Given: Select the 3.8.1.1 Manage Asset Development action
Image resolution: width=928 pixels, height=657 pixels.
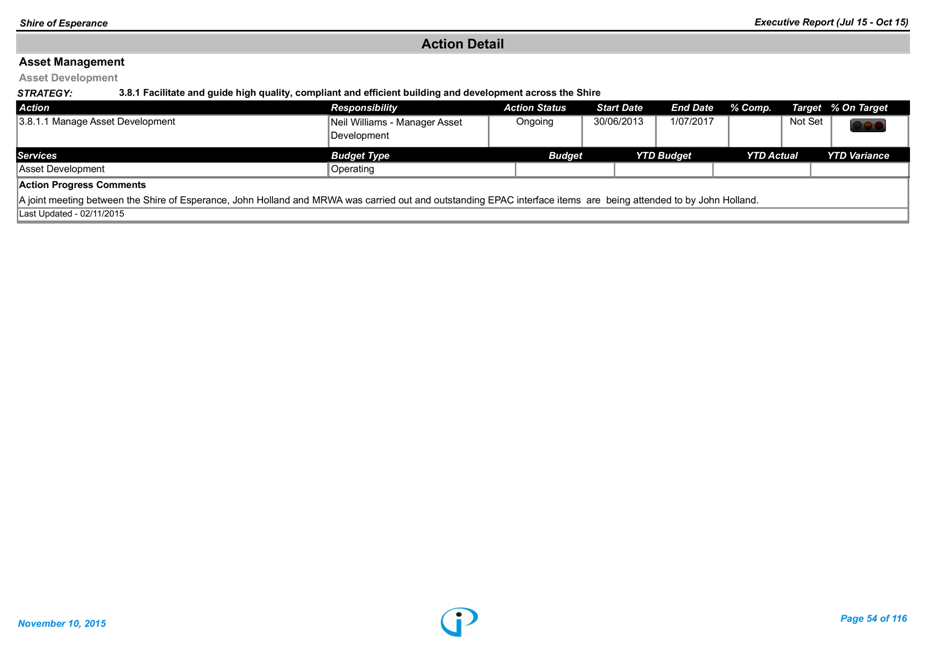Looking at the screenshot, I should click(x=97, y=121).
